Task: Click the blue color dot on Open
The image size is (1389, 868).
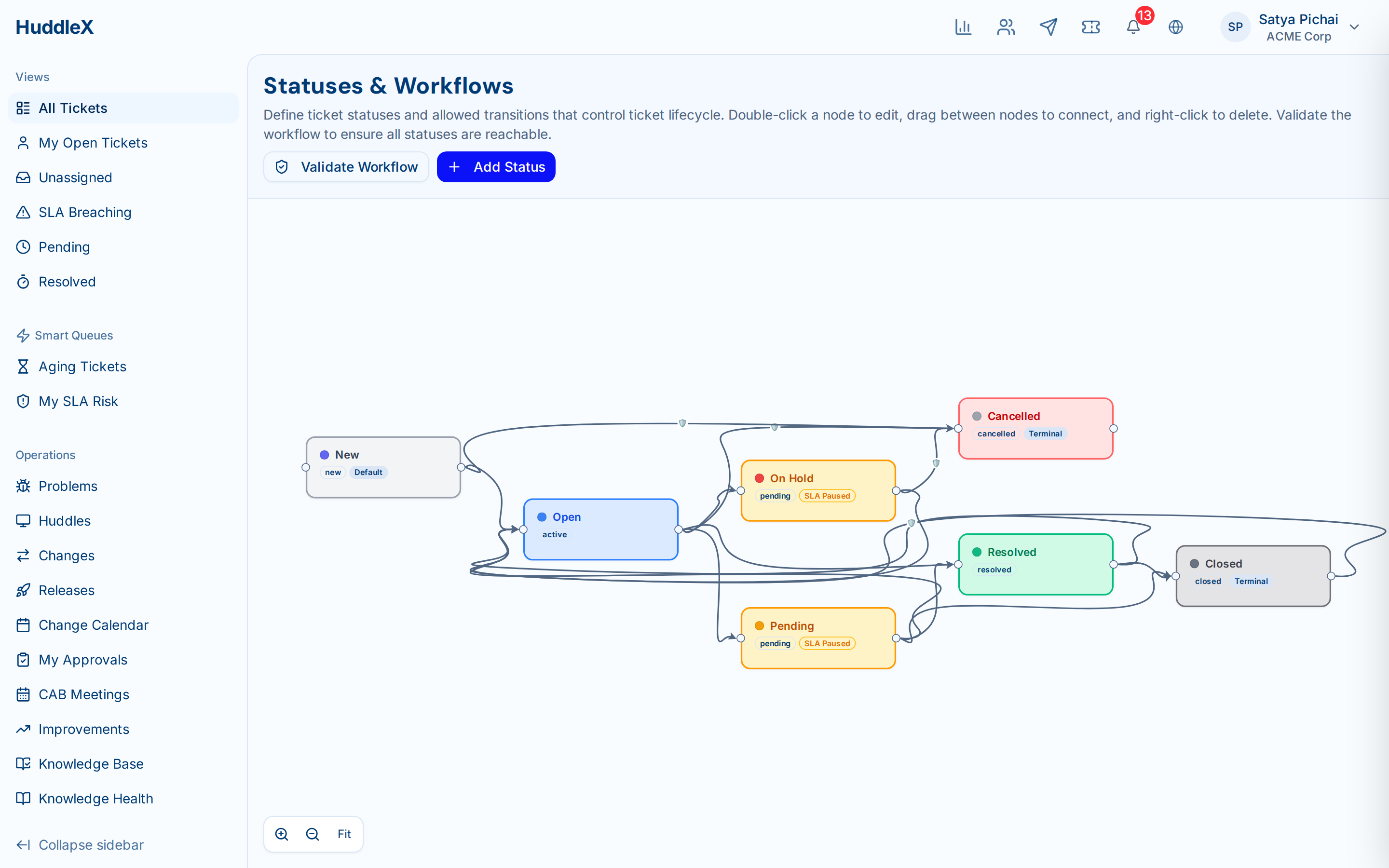Action: [x=542, y=517]
